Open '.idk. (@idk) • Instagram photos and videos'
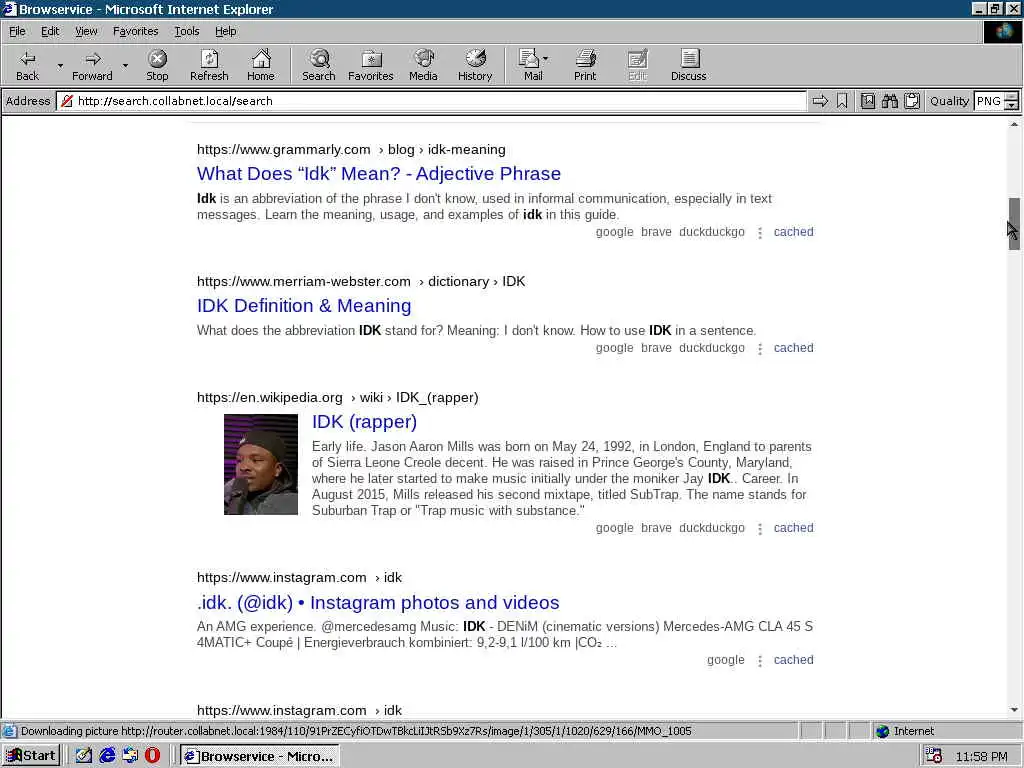The width and height of the screenshot is (1024, 768). [x=378, y=603]
